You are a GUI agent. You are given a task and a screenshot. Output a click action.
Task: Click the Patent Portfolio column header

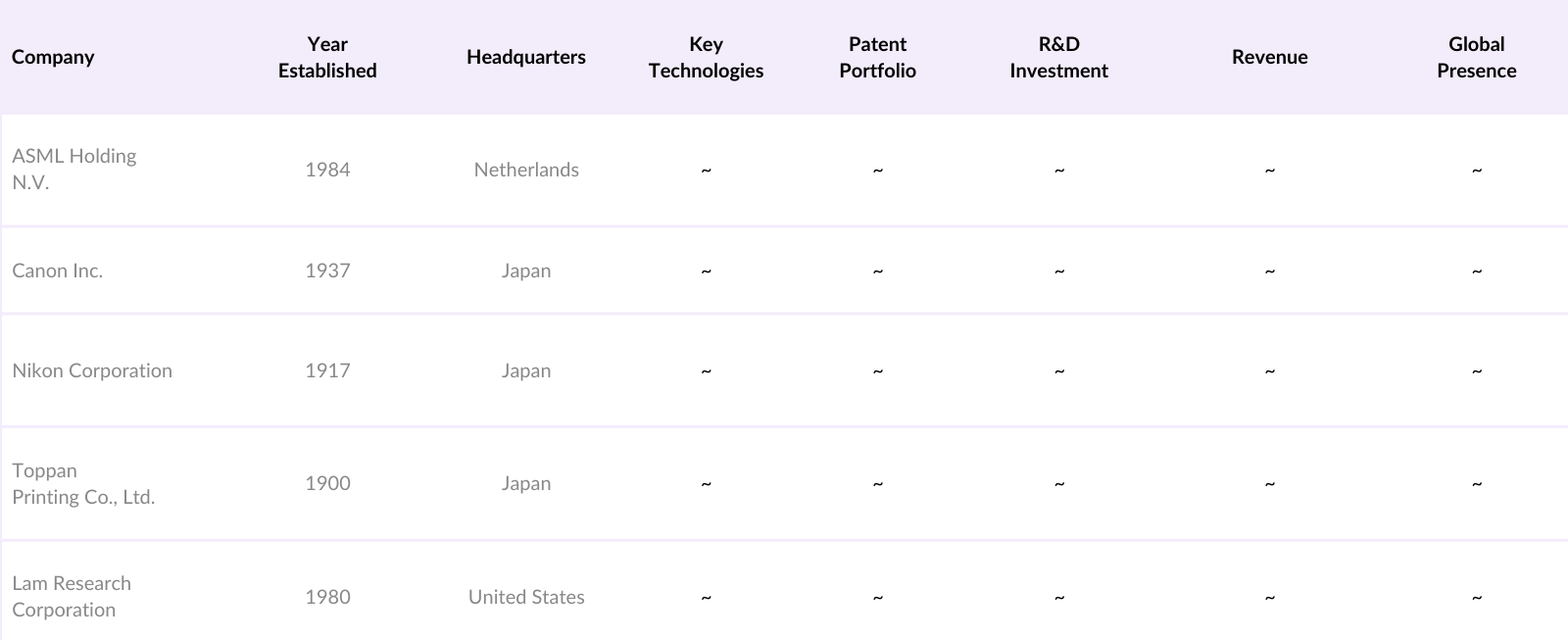(x=877, y=57)
